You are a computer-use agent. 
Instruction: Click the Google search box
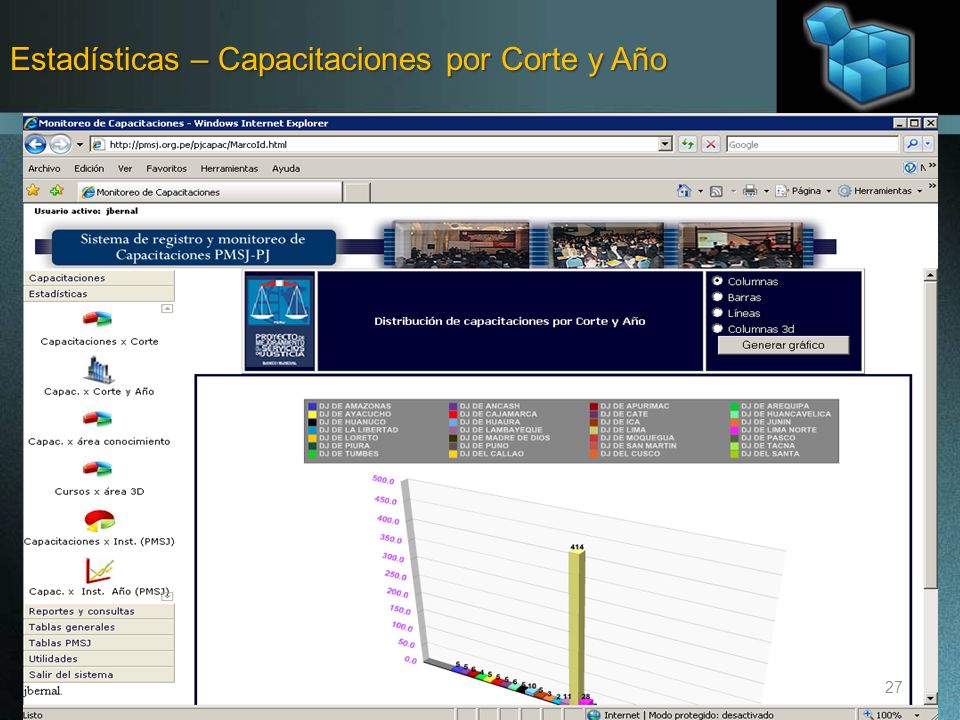[x=813, y=144]
